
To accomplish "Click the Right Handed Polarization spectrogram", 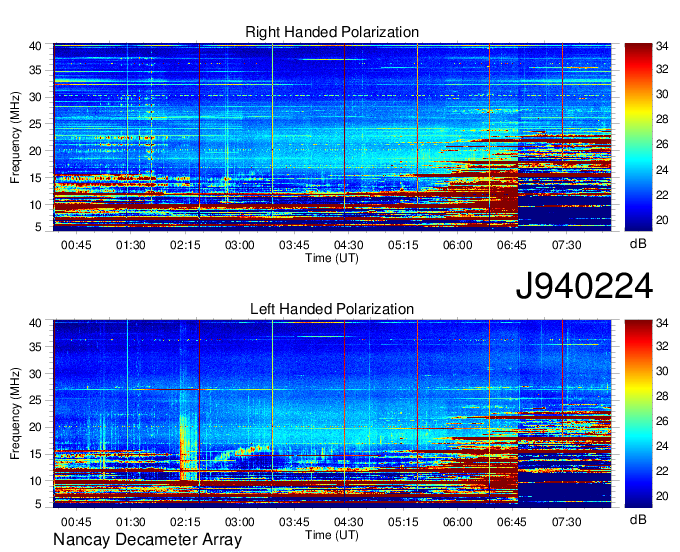I will pyautogui.click(x=332, y=137).
